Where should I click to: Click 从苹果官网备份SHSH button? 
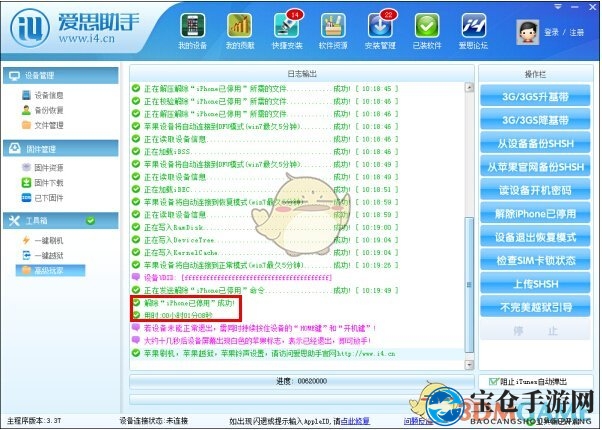point(535,167)
